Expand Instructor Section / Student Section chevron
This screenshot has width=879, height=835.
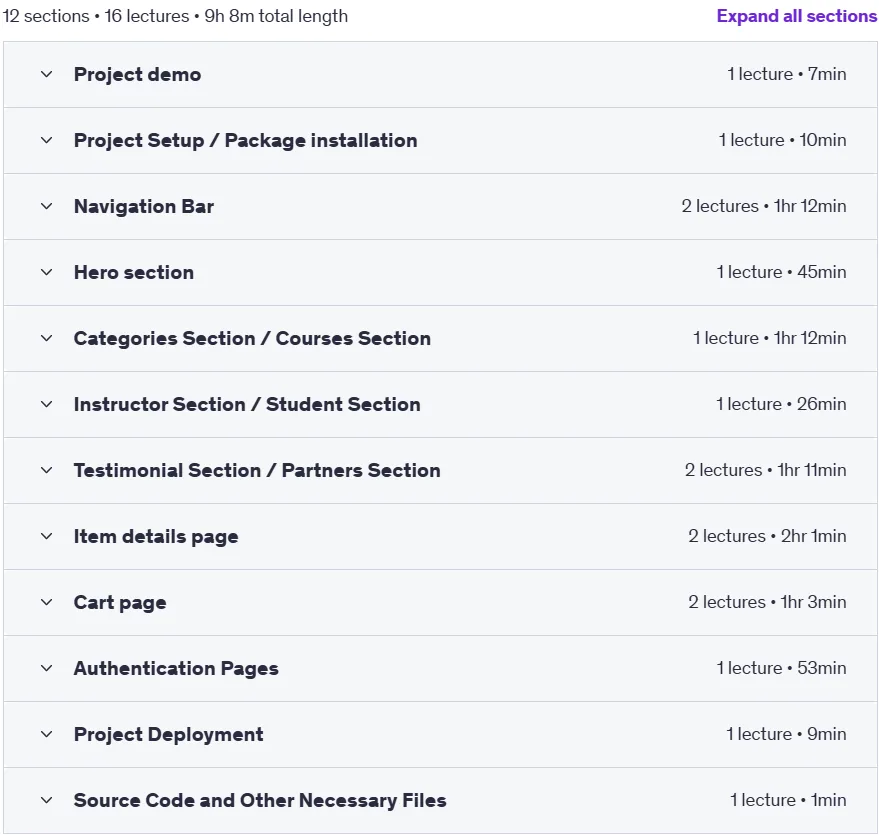pyautogui.click(x=47, y=404)
